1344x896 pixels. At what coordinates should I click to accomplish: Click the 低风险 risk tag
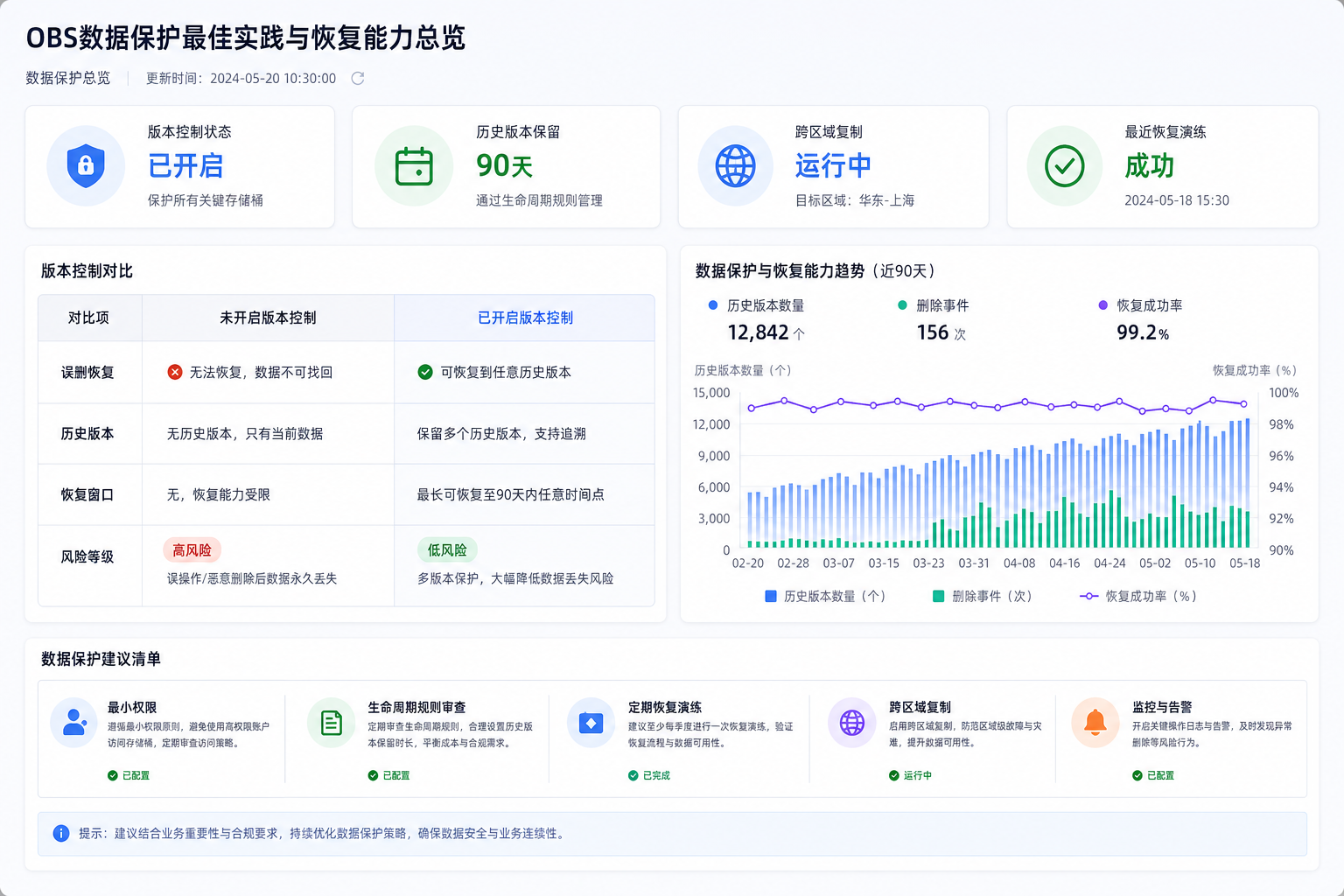tap(447, 549)
